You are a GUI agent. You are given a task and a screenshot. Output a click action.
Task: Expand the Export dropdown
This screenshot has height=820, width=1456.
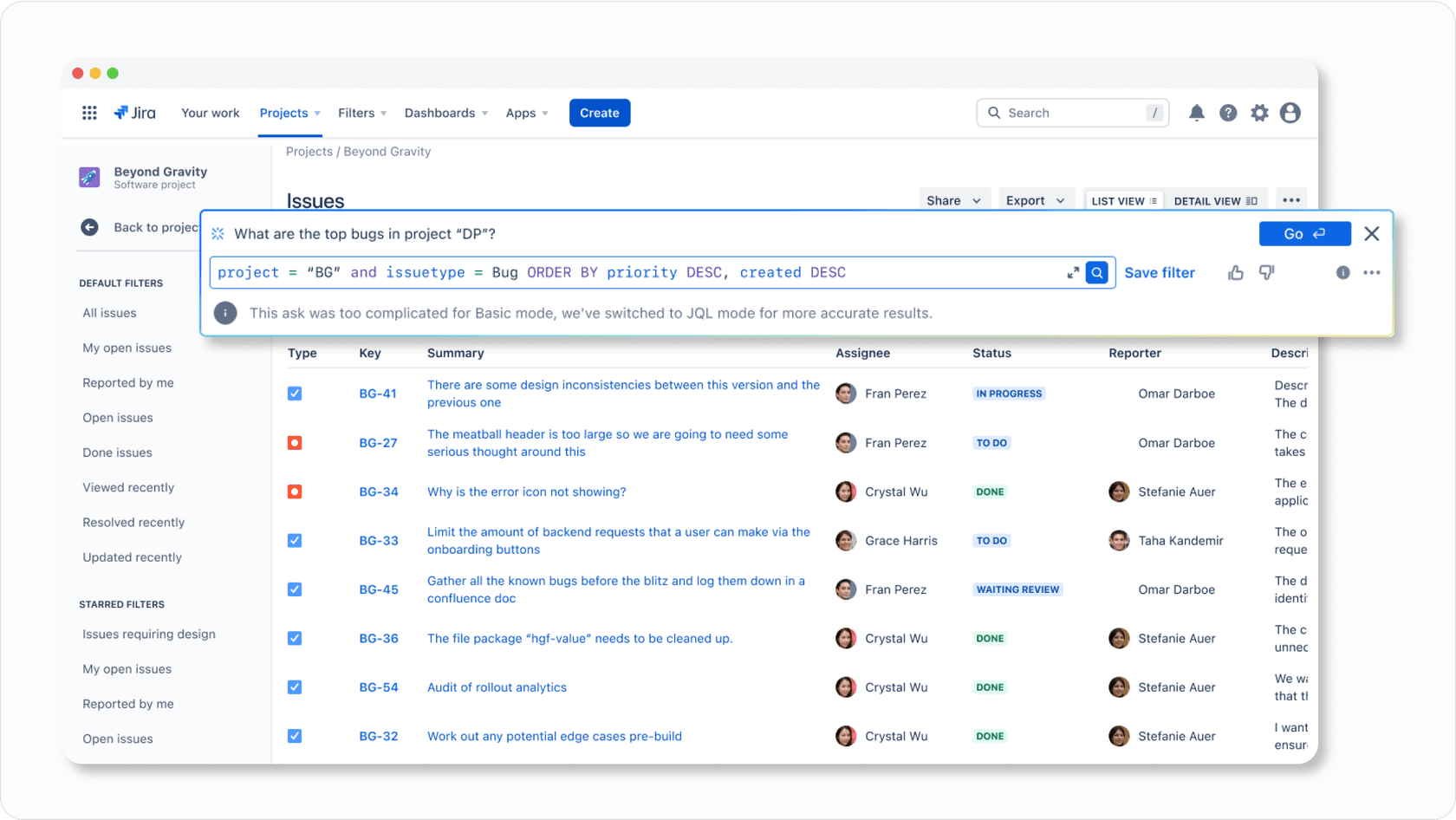point(1036,200)
